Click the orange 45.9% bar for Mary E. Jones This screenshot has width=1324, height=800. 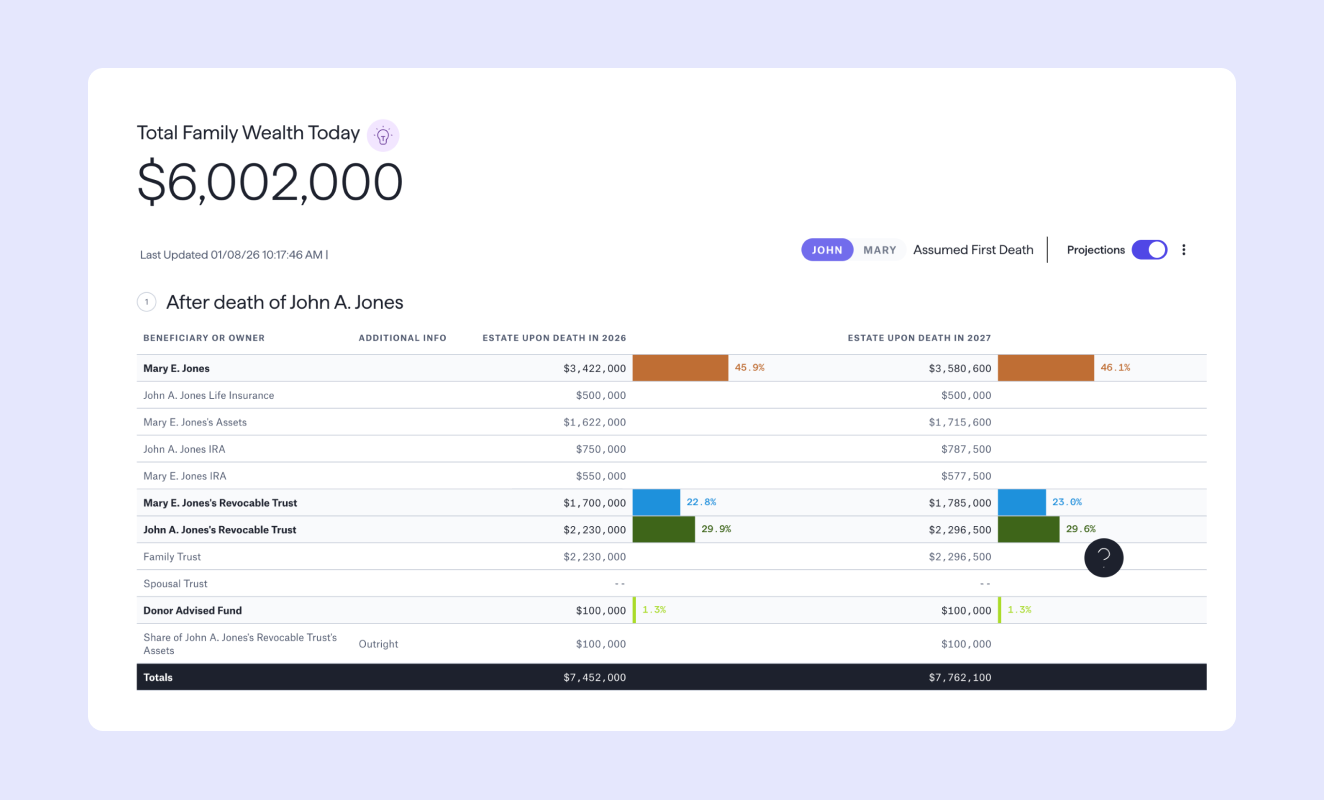680,368
